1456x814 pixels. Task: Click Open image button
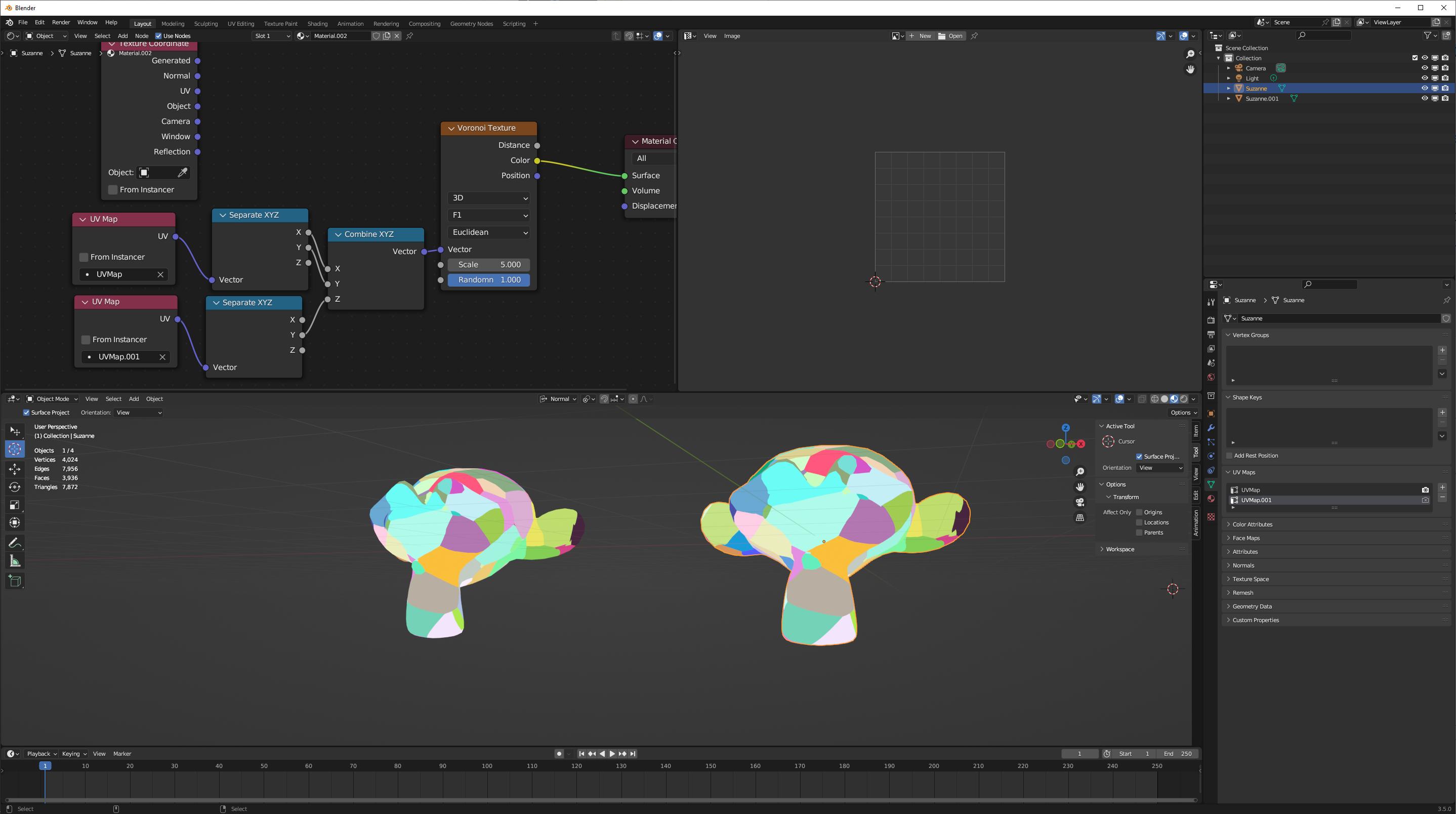(951, 35)
